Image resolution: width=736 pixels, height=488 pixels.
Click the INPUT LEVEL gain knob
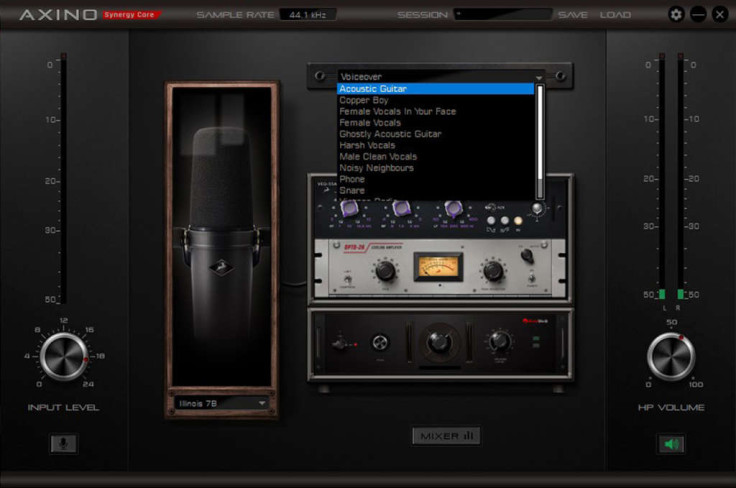(63, 356)
